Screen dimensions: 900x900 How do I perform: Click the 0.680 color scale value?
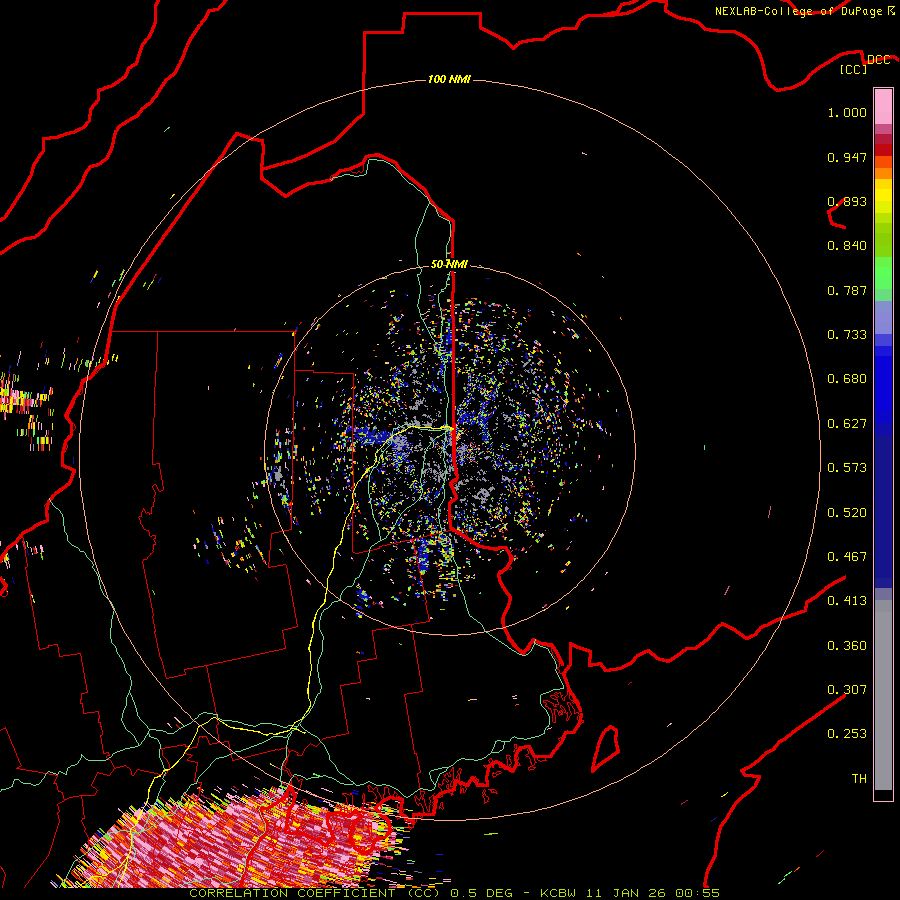pyautogui.click(x=847, y=379)
